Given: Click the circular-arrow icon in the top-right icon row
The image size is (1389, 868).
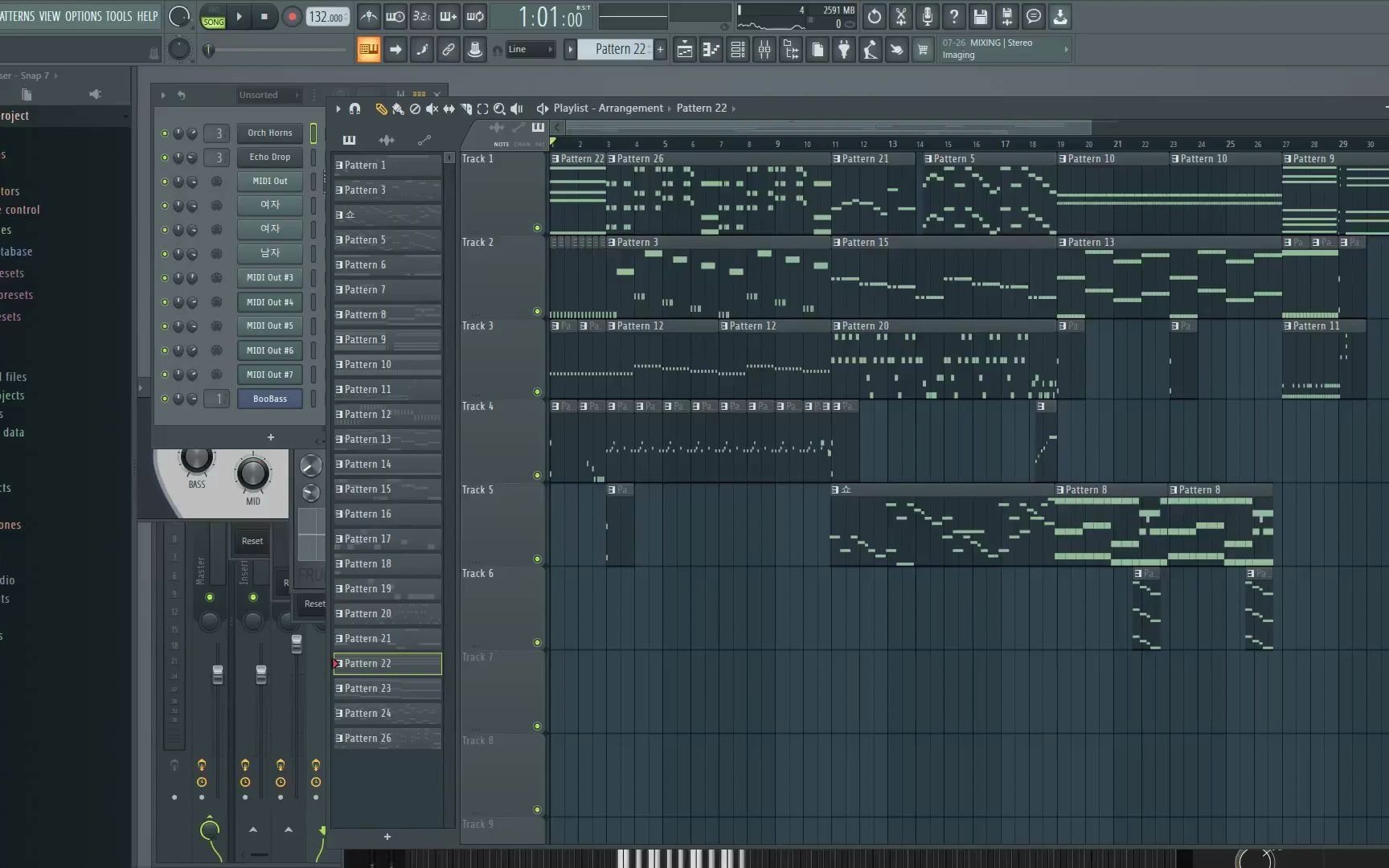Looking at the screenshot, I should click(874, 16).
